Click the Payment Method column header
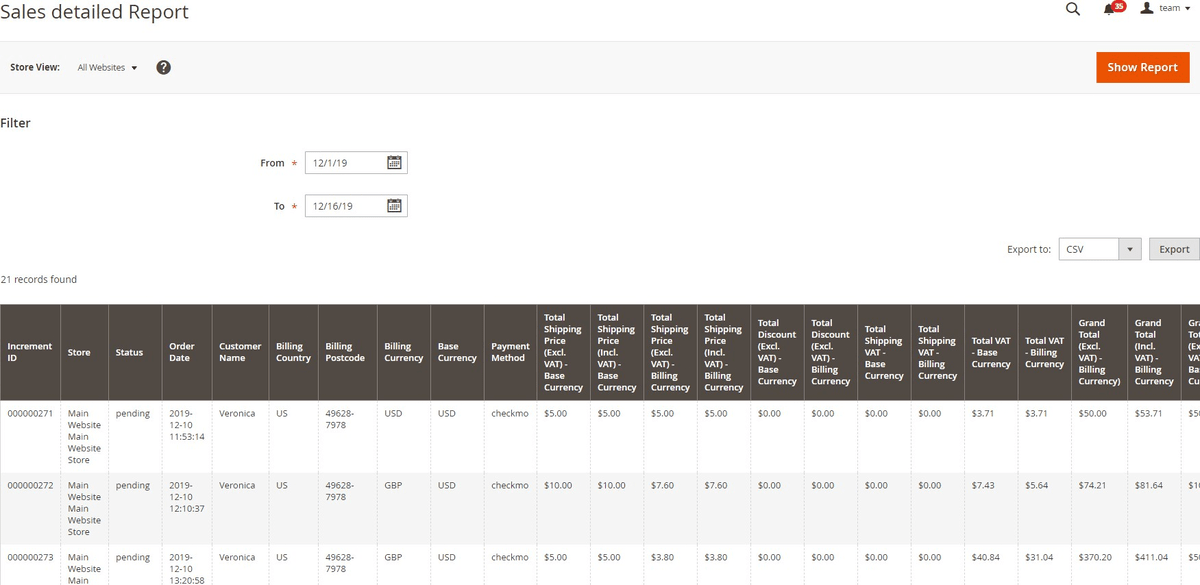This screenshot has height=585, width=1200. (510, 352)
